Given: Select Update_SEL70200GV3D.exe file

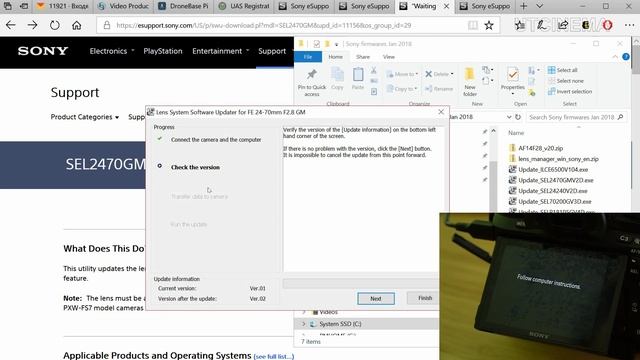Looking at the screenshot, I should click(x=550, y=201).
